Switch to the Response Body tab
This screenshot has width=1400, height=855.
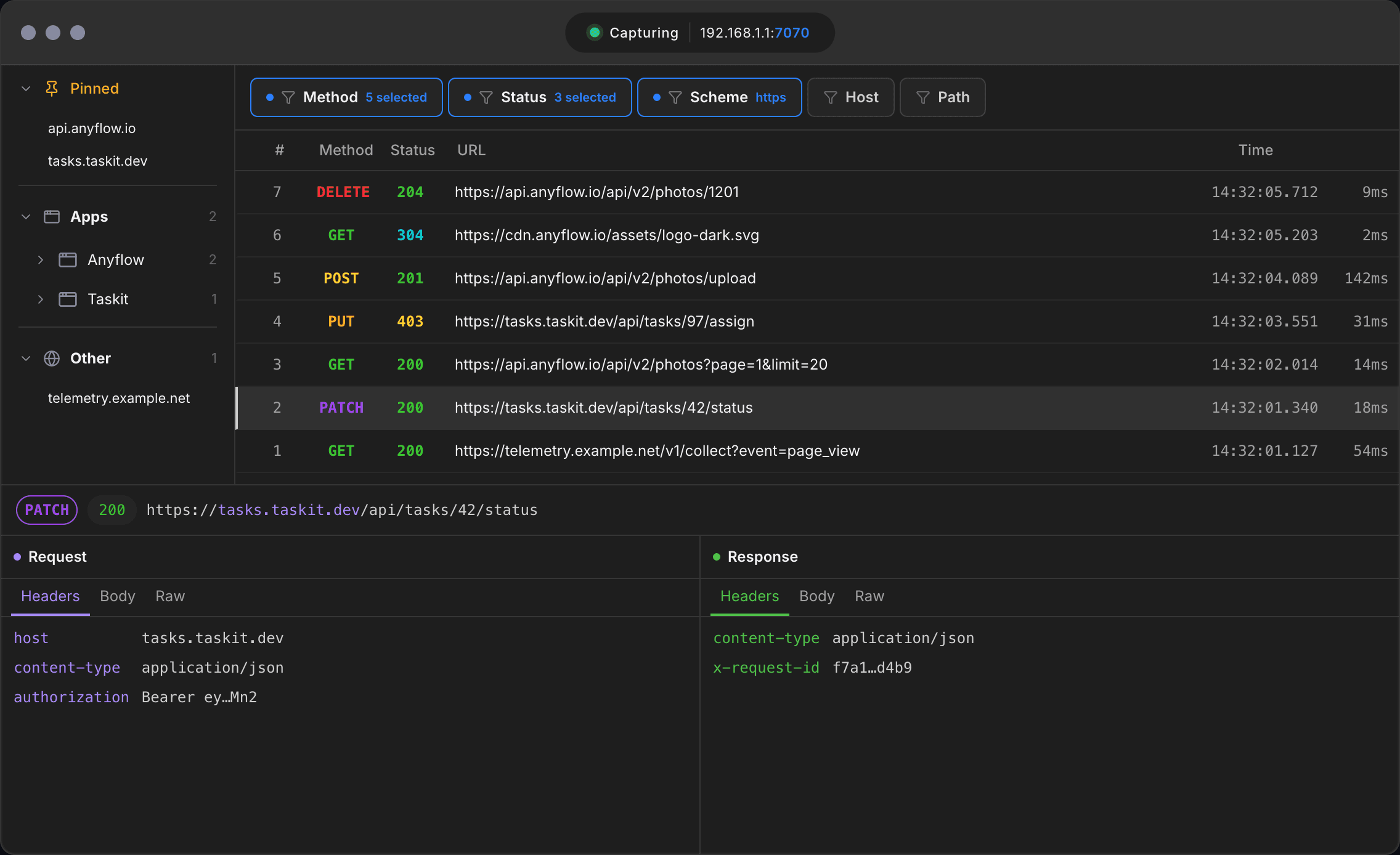817,596
